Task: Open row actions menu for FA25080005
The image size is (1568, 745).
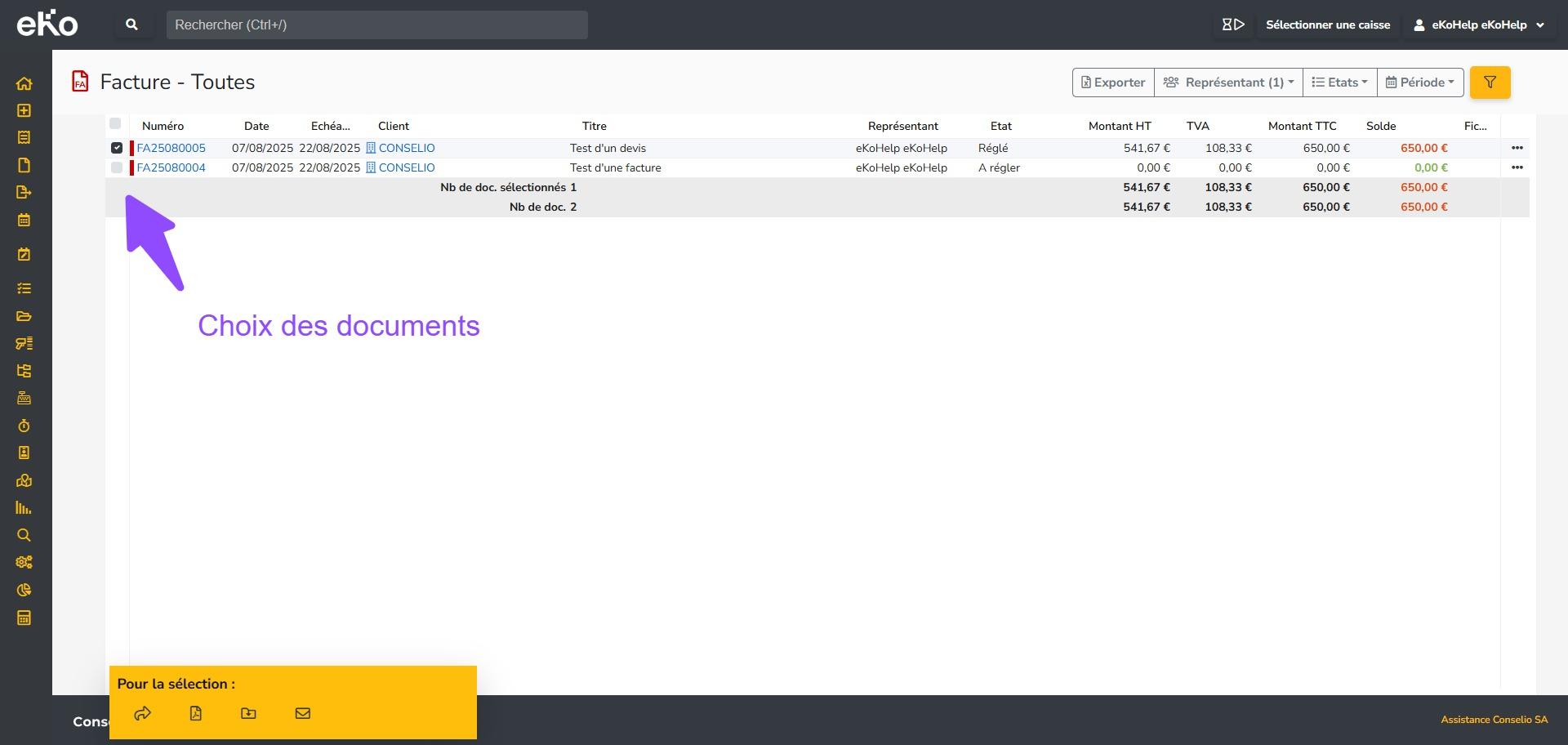Action: [1517, 148]
